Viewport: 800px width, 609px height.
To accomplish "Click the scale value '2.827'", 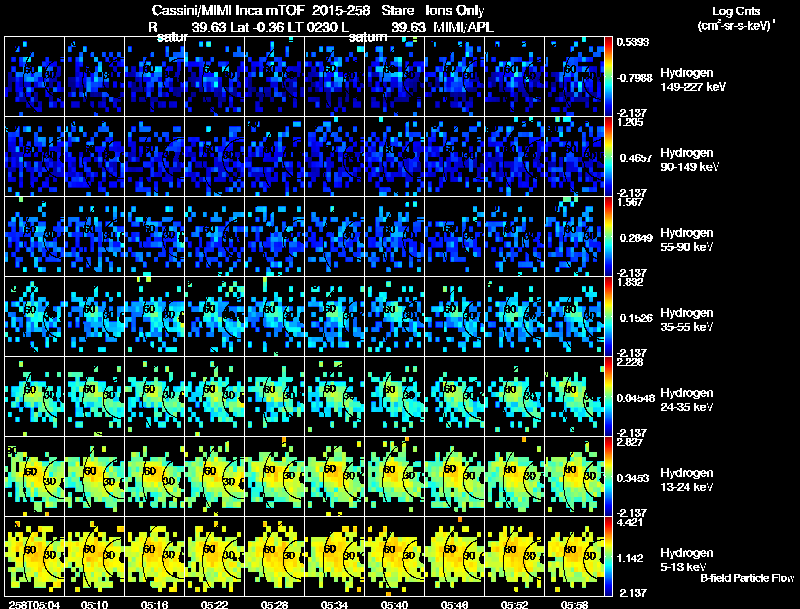I will pyautogui.click(x=630, y=442).
